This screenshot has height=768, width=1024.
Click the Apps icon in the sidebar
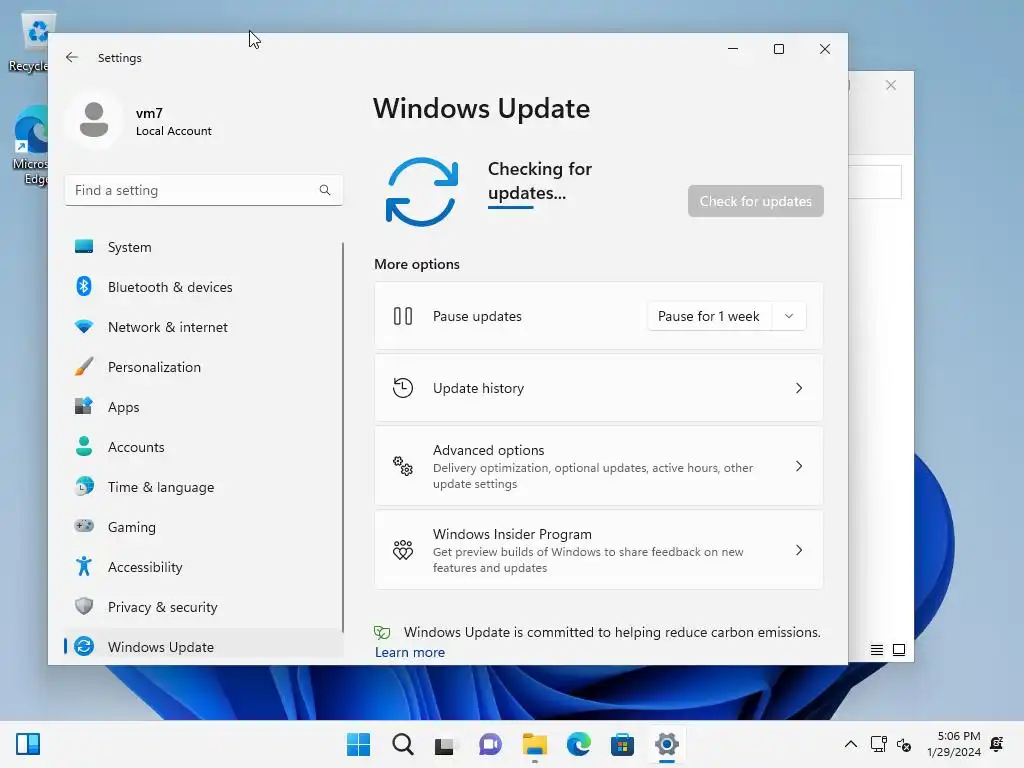(84, 406)
